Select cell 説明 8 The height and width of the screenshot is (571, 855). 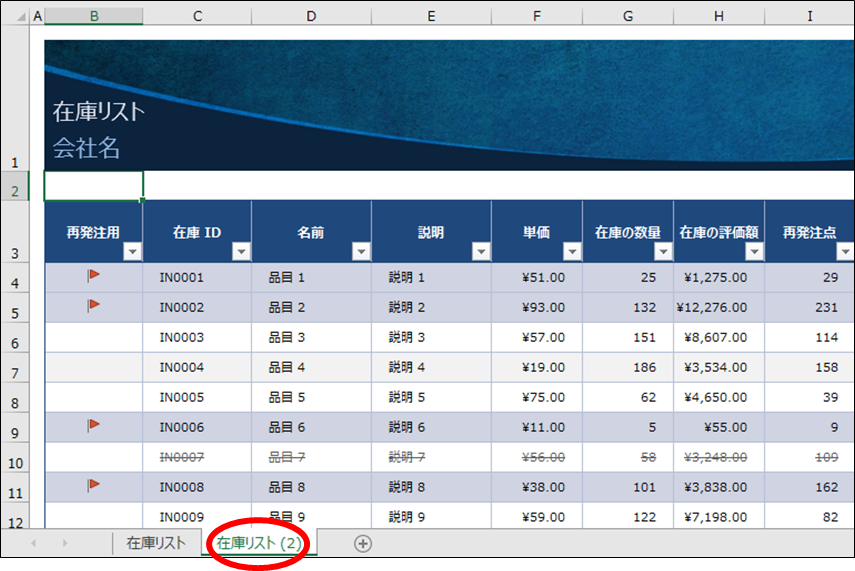click(x=431, y=488)
